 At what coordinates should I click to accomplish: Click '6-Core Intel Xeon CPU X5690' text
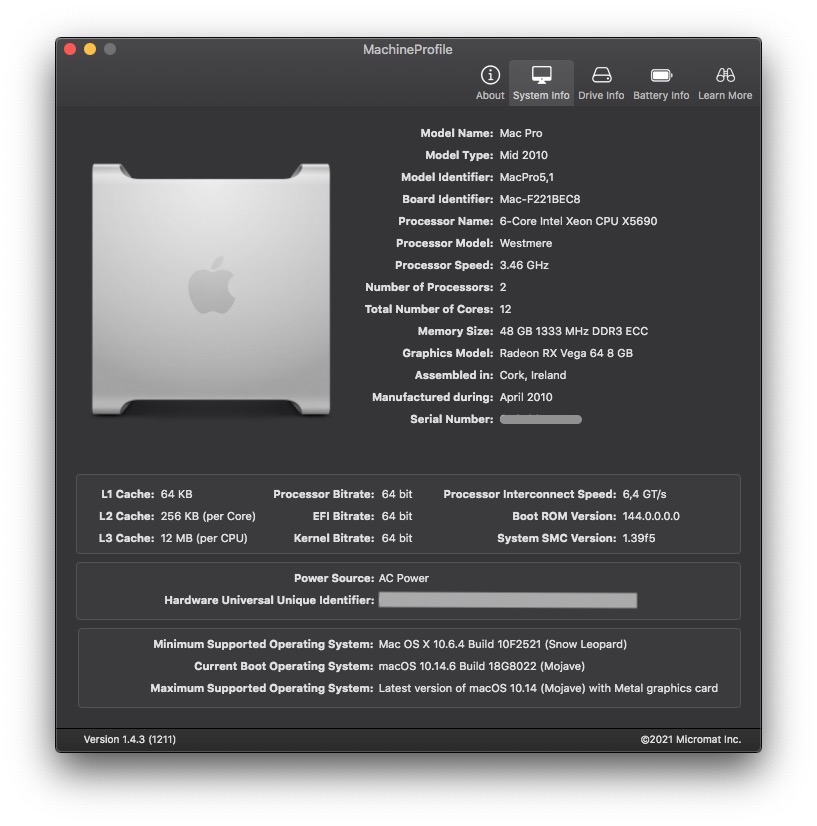578,221
